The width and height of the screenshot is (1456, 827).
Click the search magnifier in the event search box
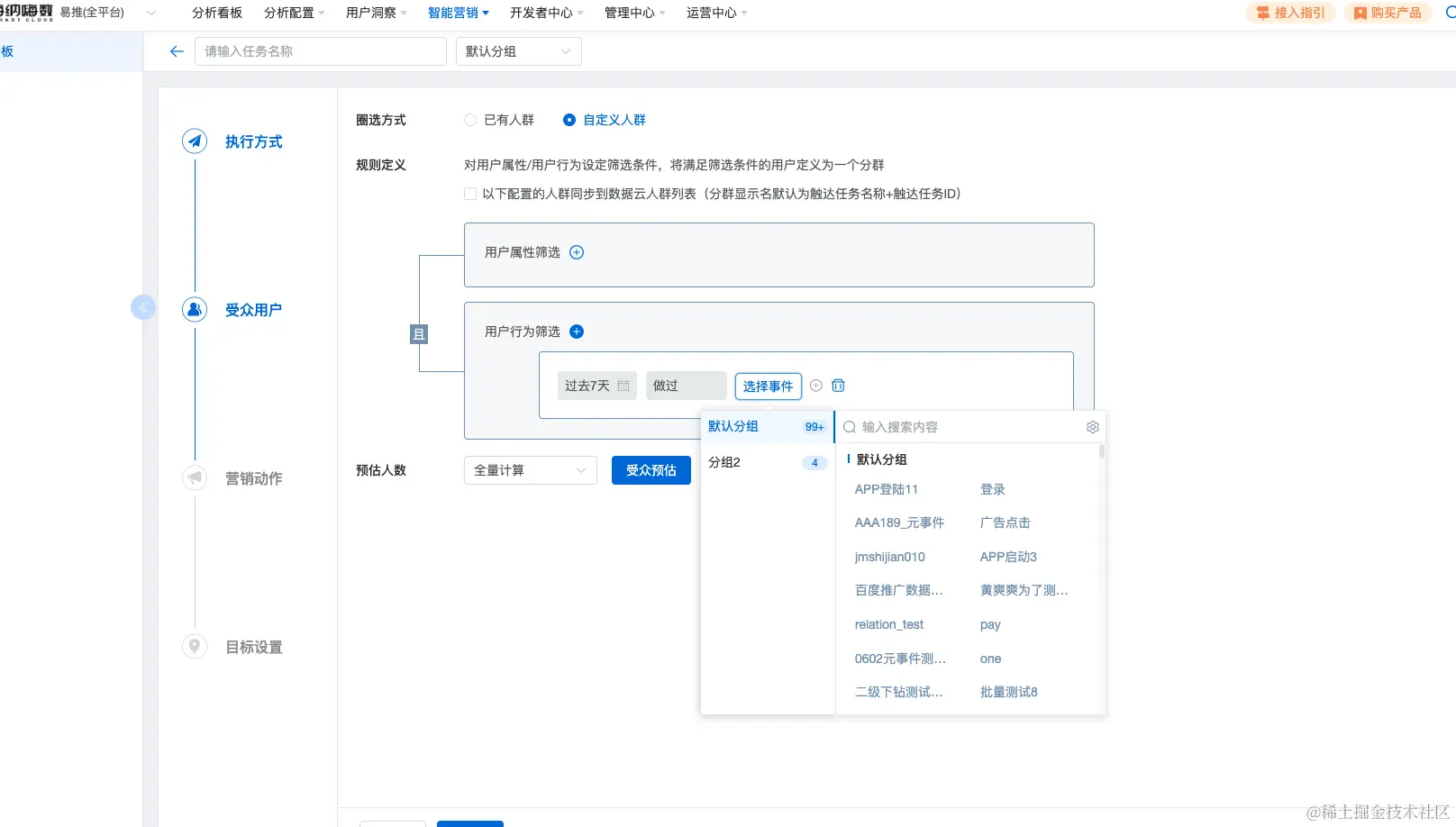pyautogui.click(x=849, y=427)
